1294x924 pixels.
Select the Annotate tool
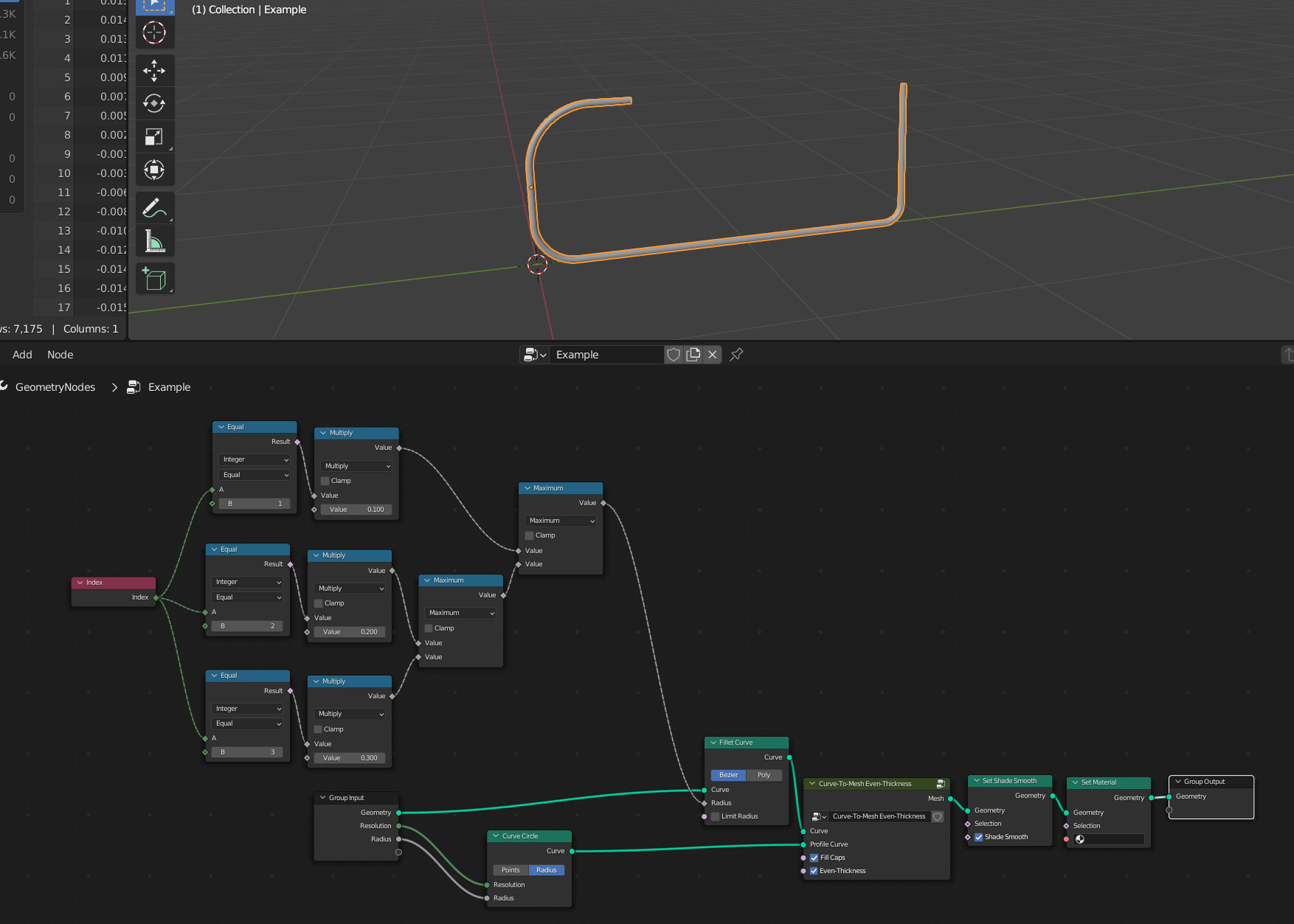tap(154, 208)
